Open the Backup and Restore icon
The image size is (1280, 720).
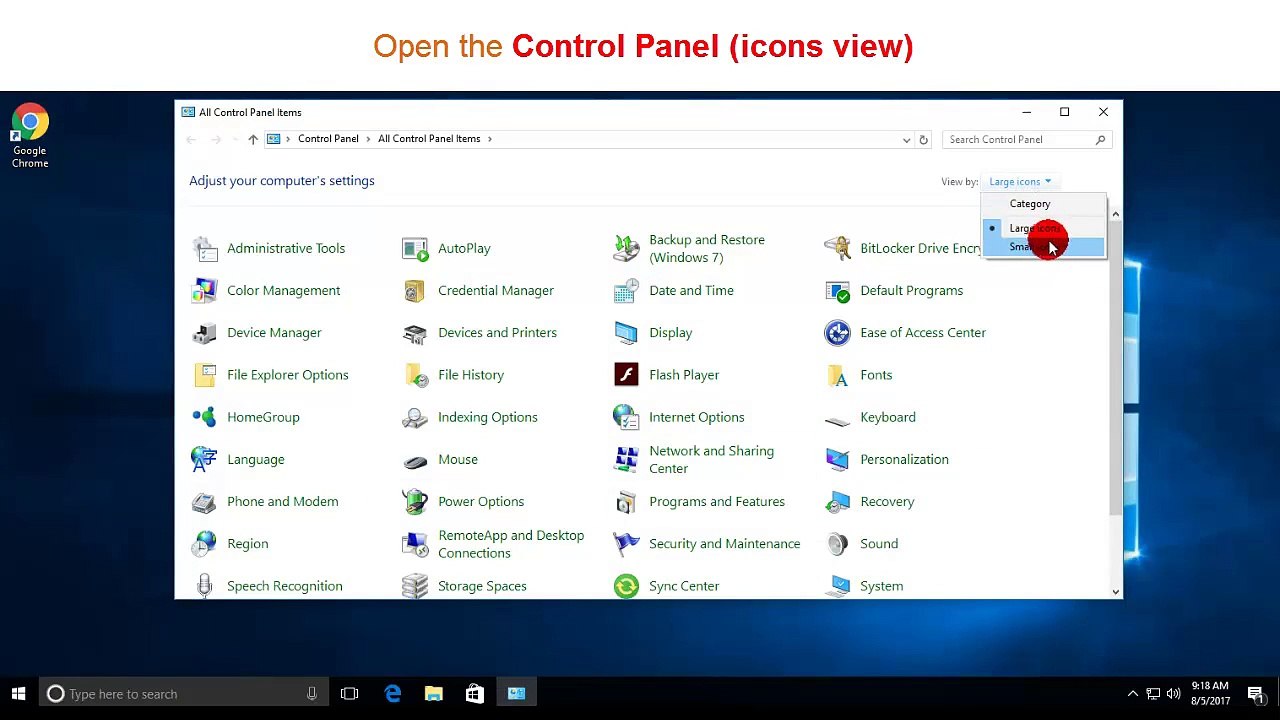(x=626, y=248)
